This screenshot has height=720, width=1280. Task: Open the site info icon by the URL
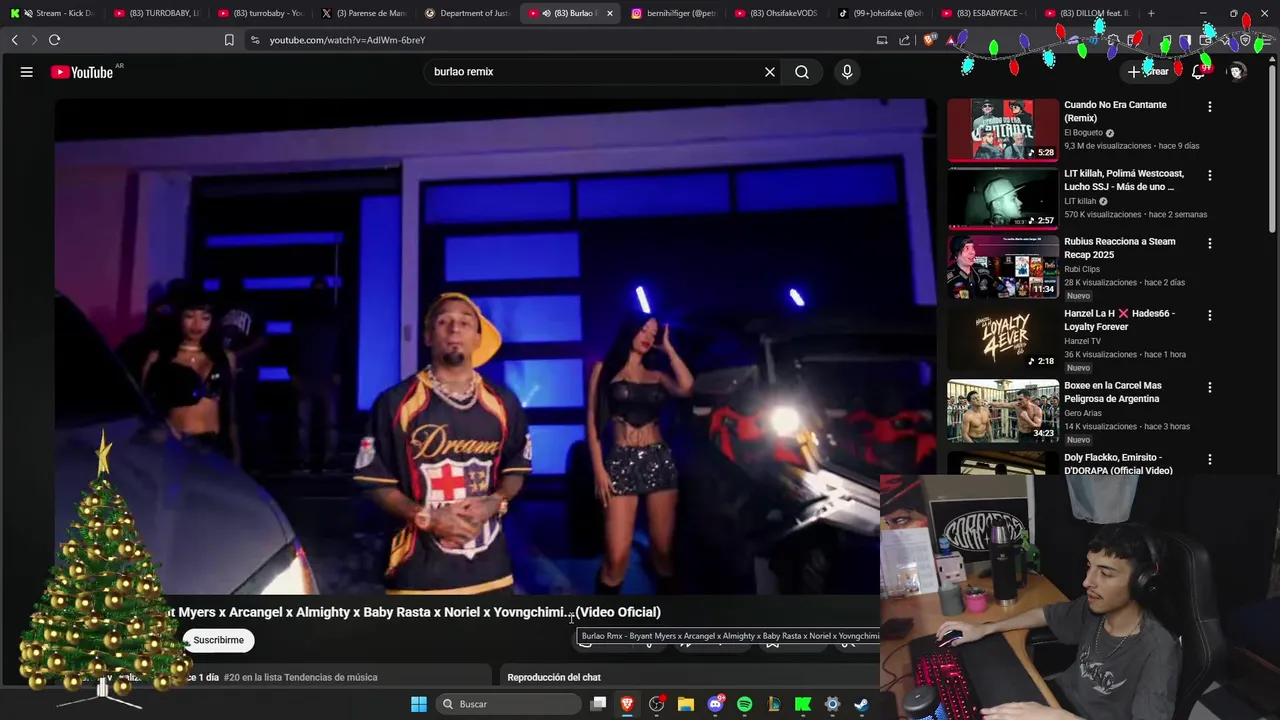(x=255, y=40)
